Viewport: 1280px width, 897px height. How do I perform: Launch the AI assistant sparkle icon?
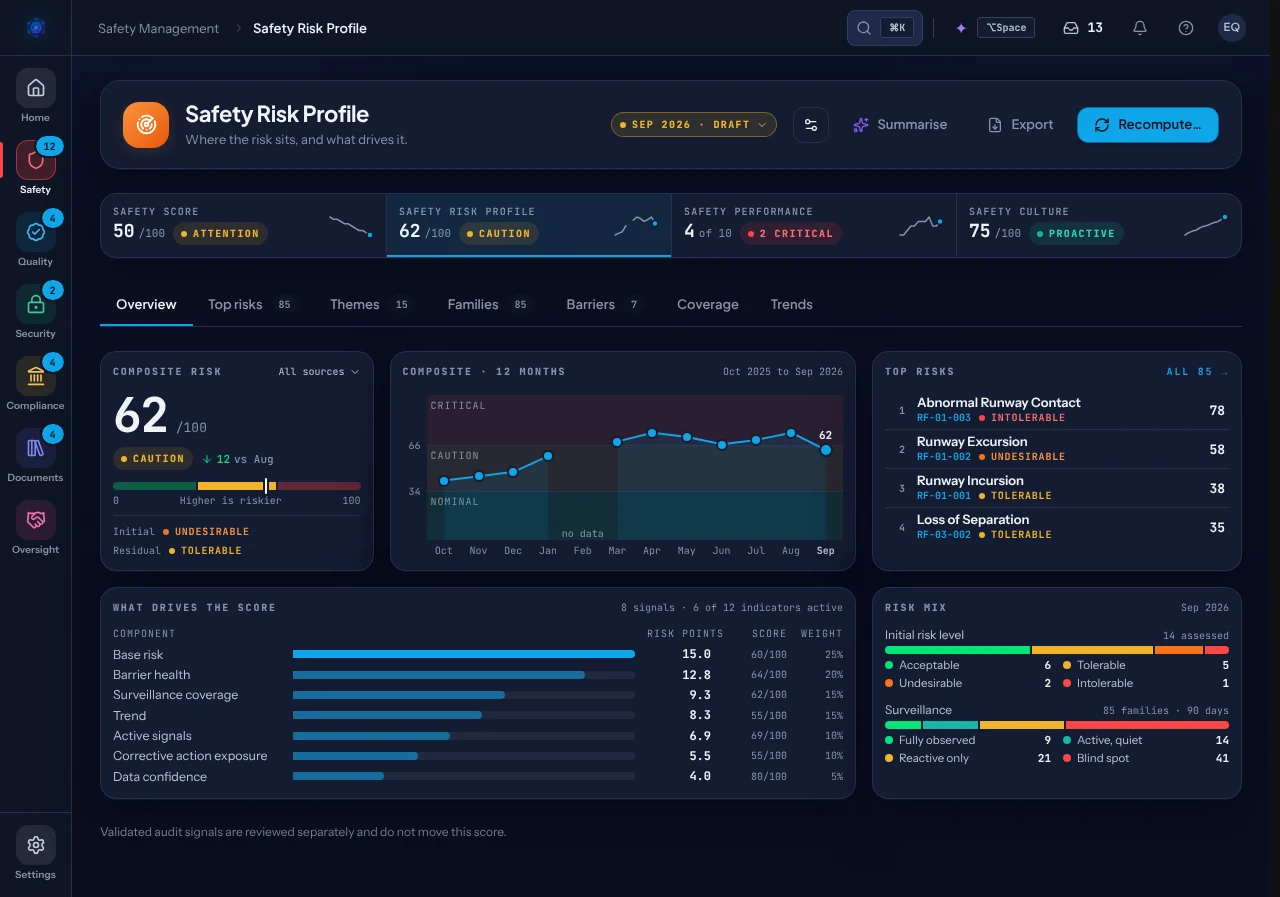point(961,28)
